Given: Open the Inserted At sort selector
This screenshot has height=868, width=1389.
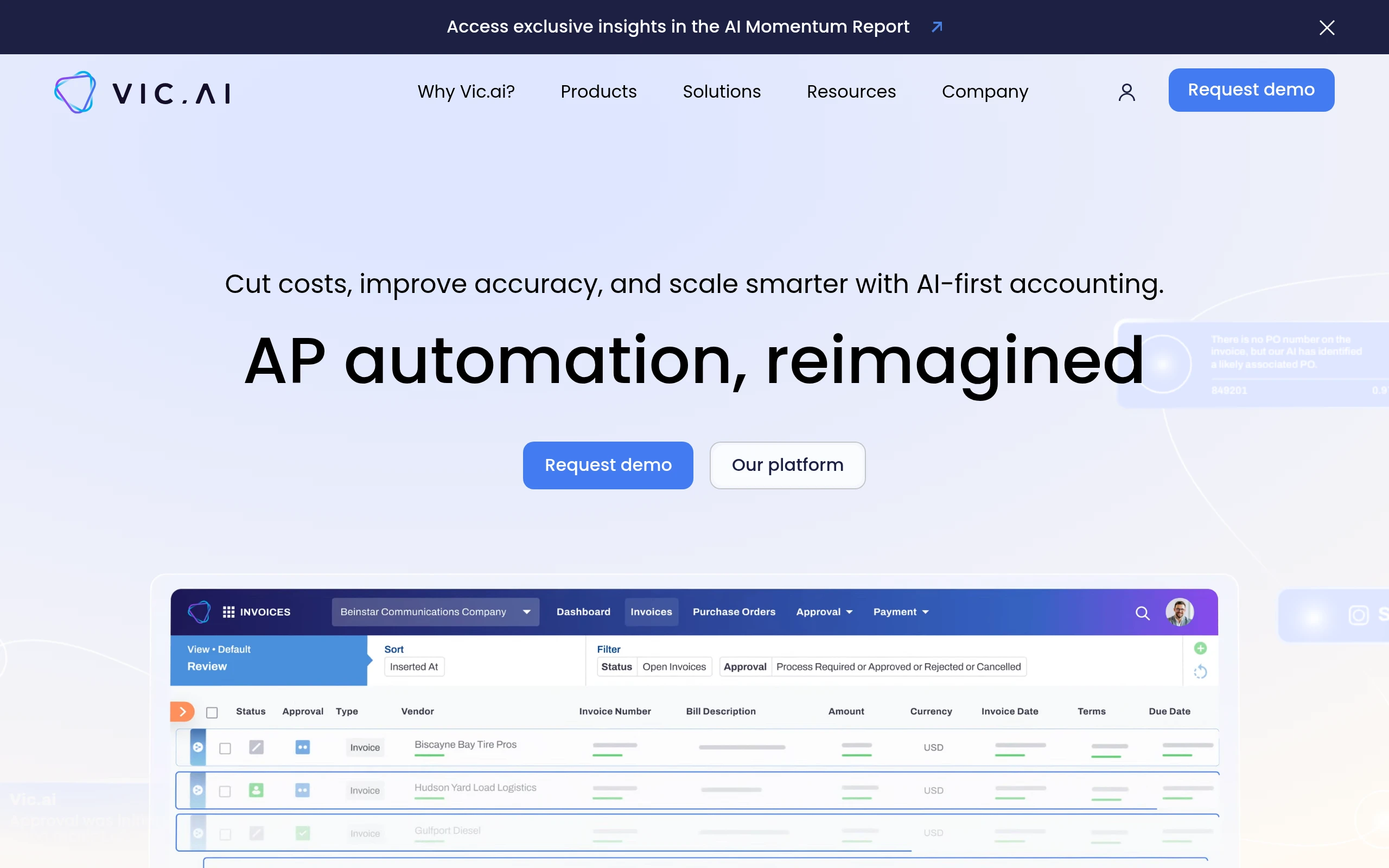Looking at the screenshot, I should pos(414,667).
